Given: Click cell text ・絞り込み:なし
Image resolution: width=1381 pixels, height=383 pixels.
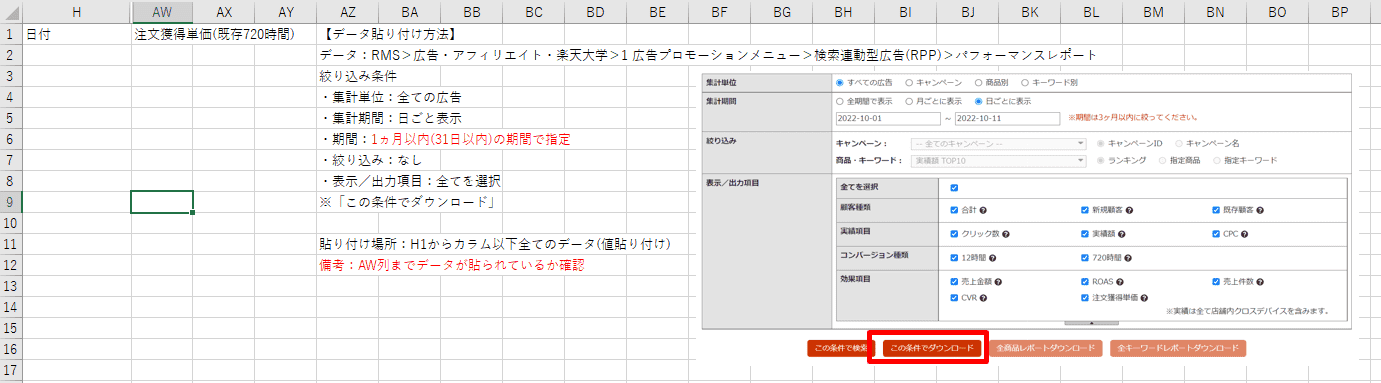Looking at the screenshot, I should coord(371,160).
